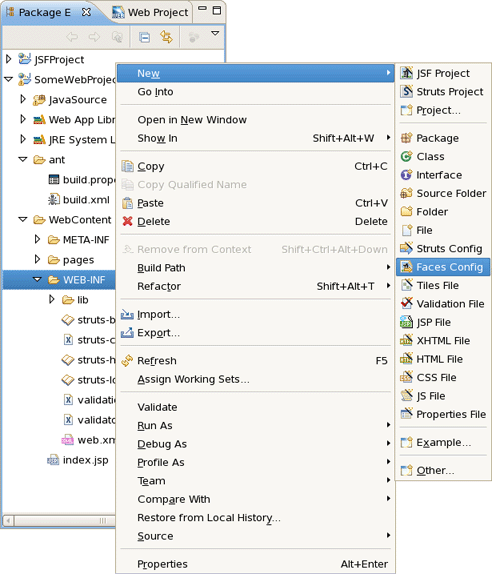Open the Debug As submenu
Viewport: 492px width, 574px height.
[256, 444]
